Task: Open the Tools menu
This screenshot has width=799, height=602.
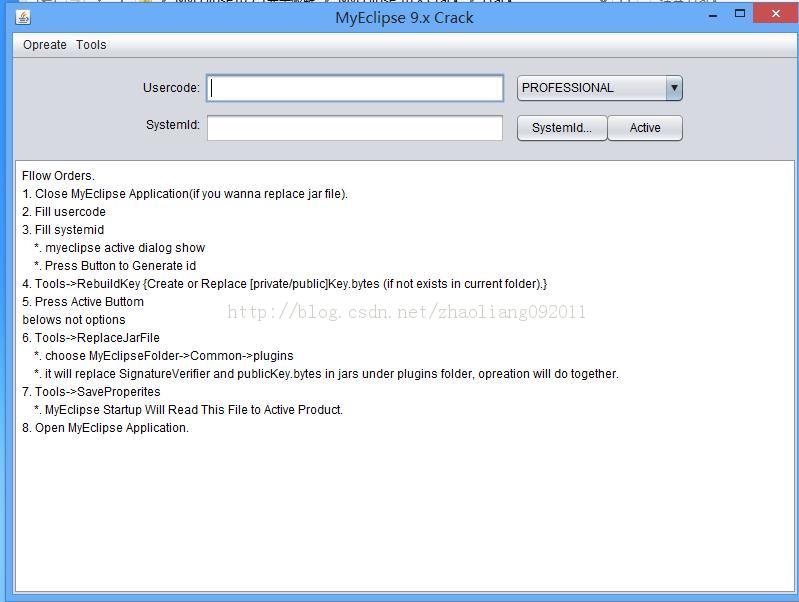Action: [91, 45]
